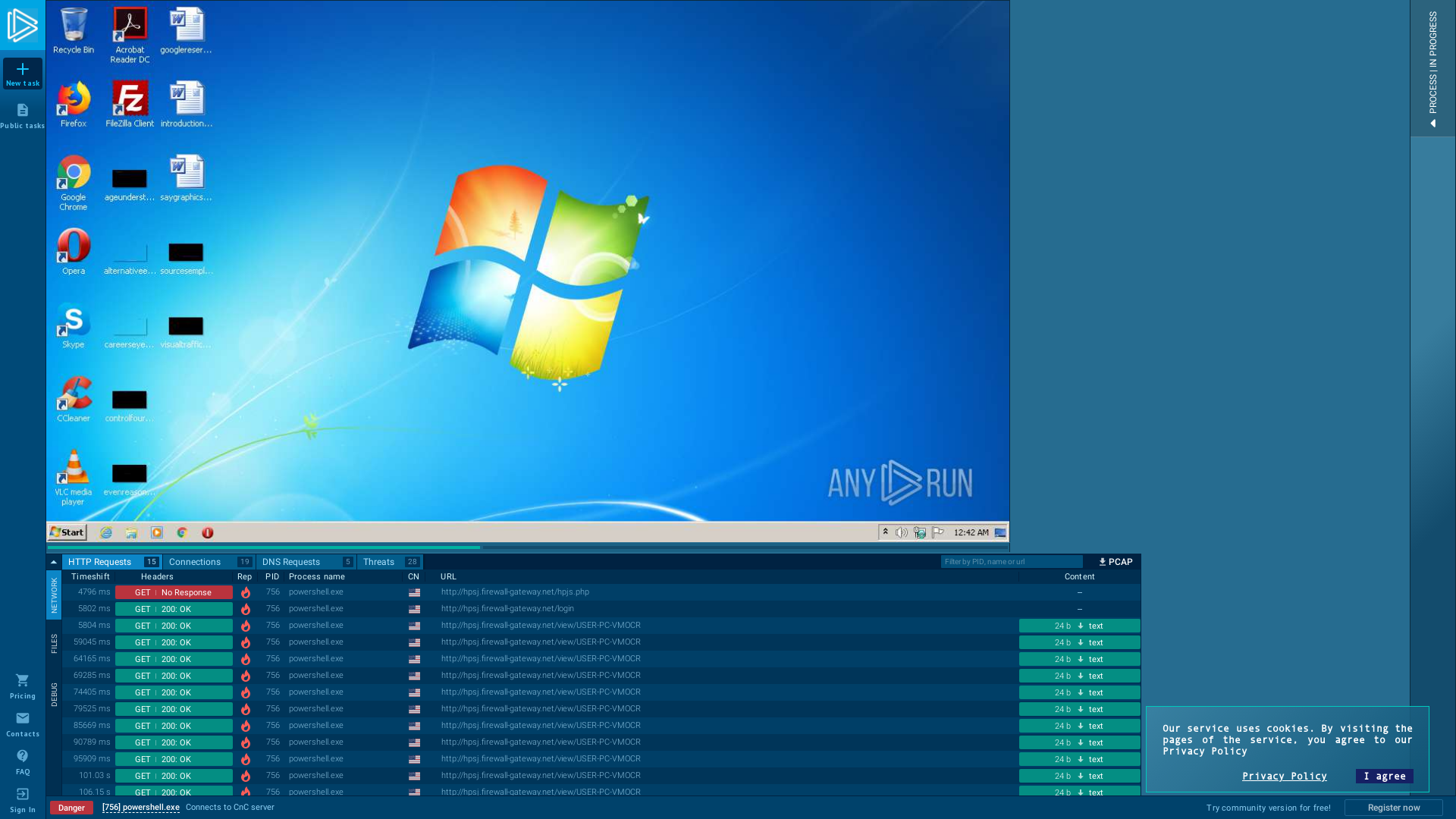Open the FAQ help page
This screenshot has width=1456, height=819.
23,762
